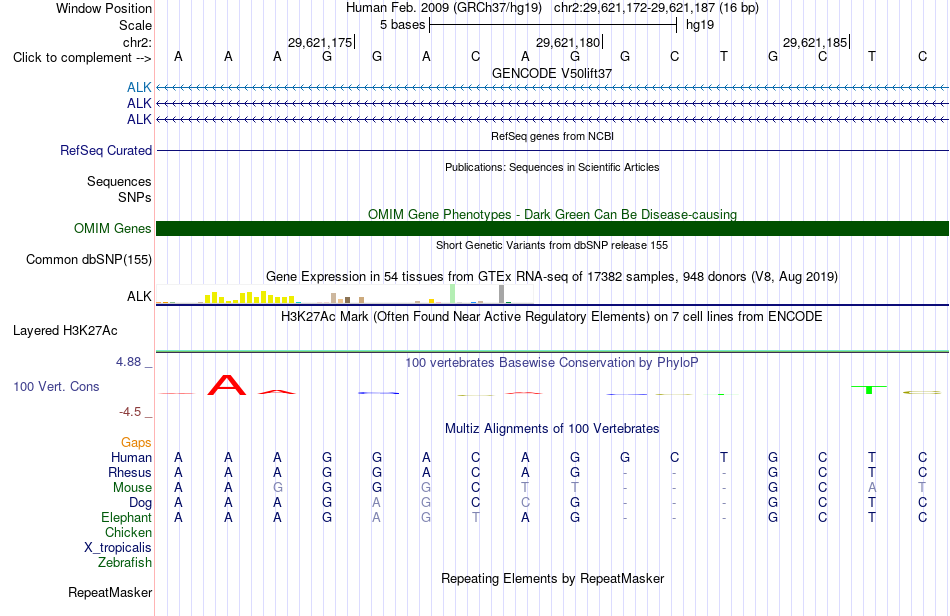Click the Layered H3K27Ac track label

65,331
